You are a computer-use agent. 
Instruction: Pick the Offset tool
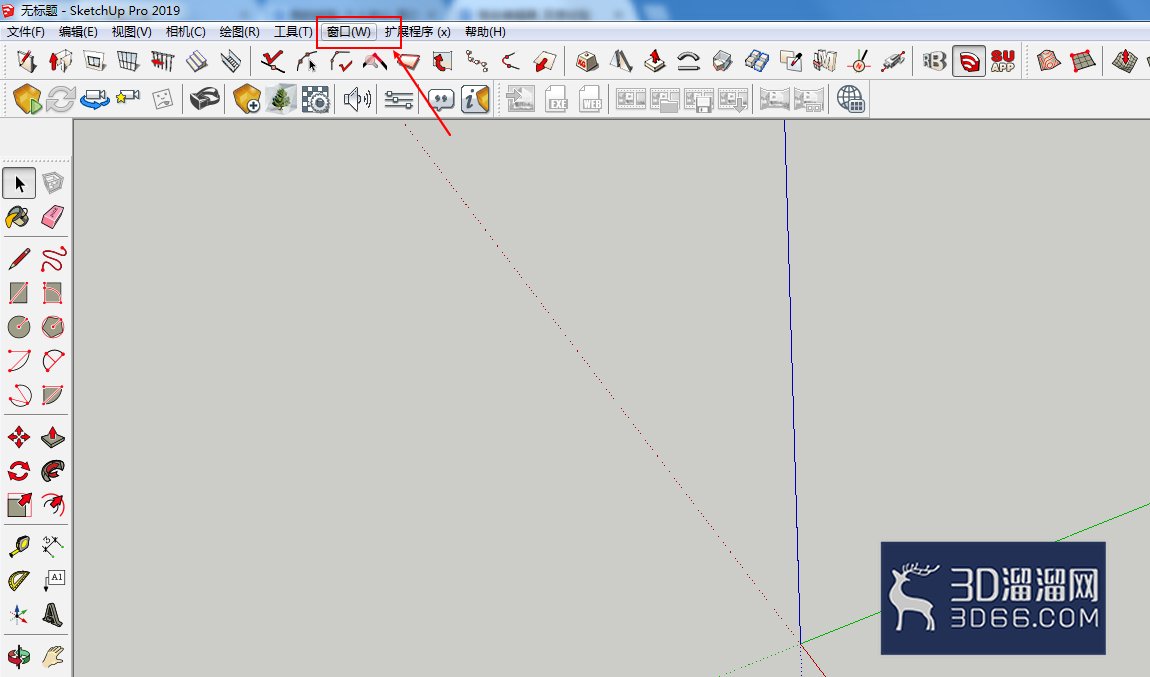(53, 505)
